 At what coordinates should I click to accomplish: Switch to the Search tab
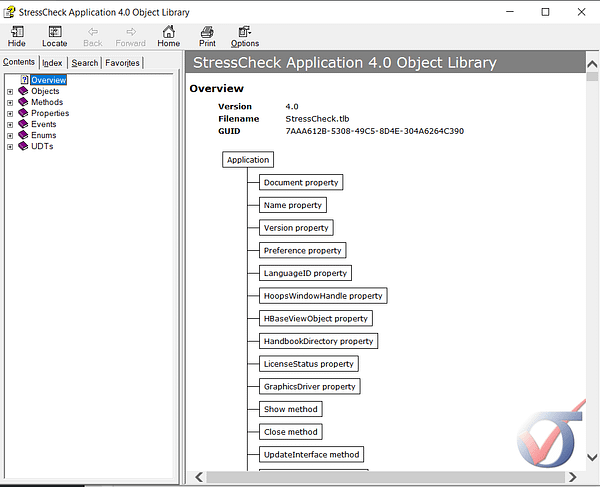pyautogui.click(x=85, y=63)
